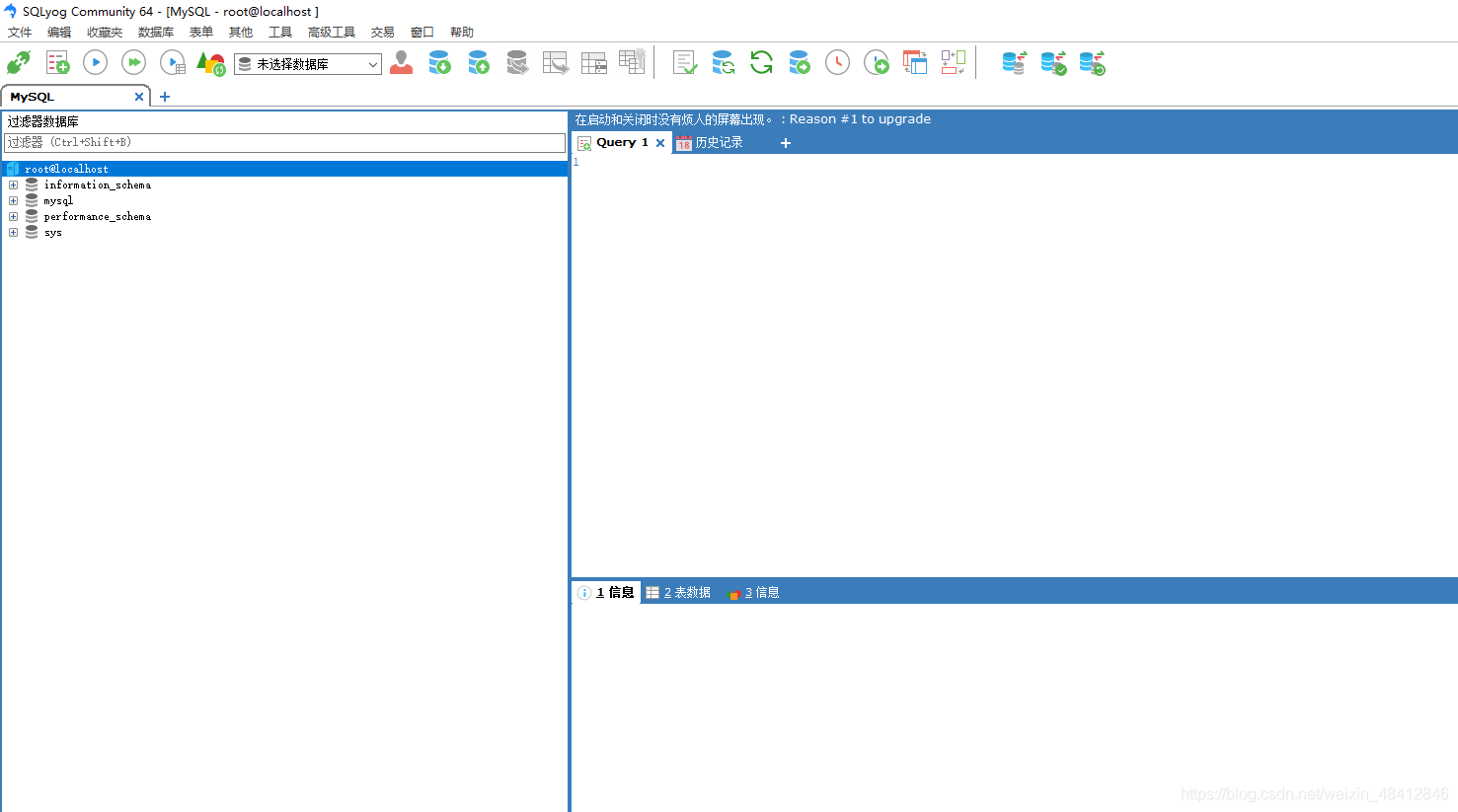Select the information_schema database
The image size is (1458, 812).
pos(97,185)
